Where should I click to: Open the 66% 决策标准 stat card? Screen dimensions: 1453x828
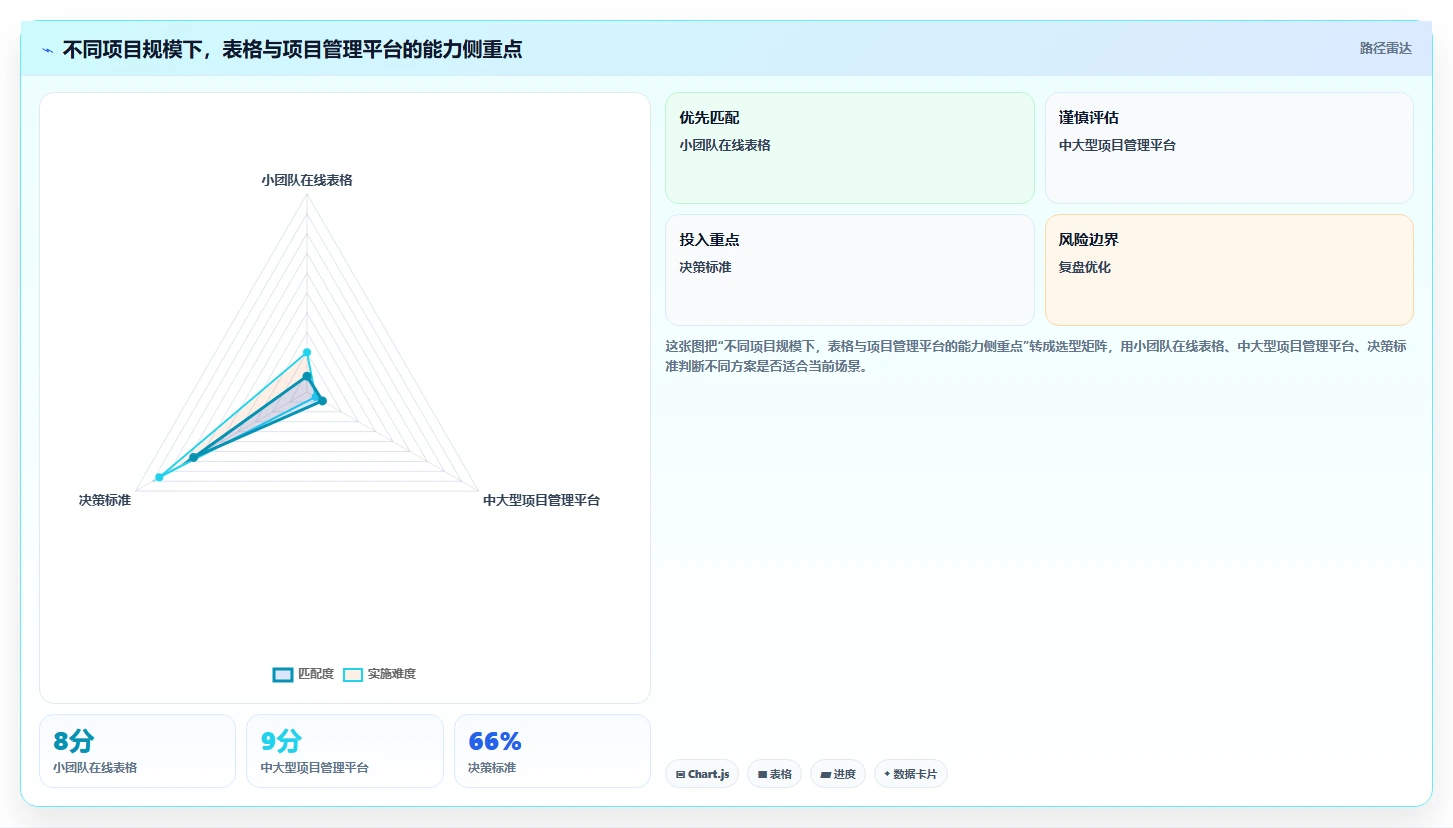552,751
